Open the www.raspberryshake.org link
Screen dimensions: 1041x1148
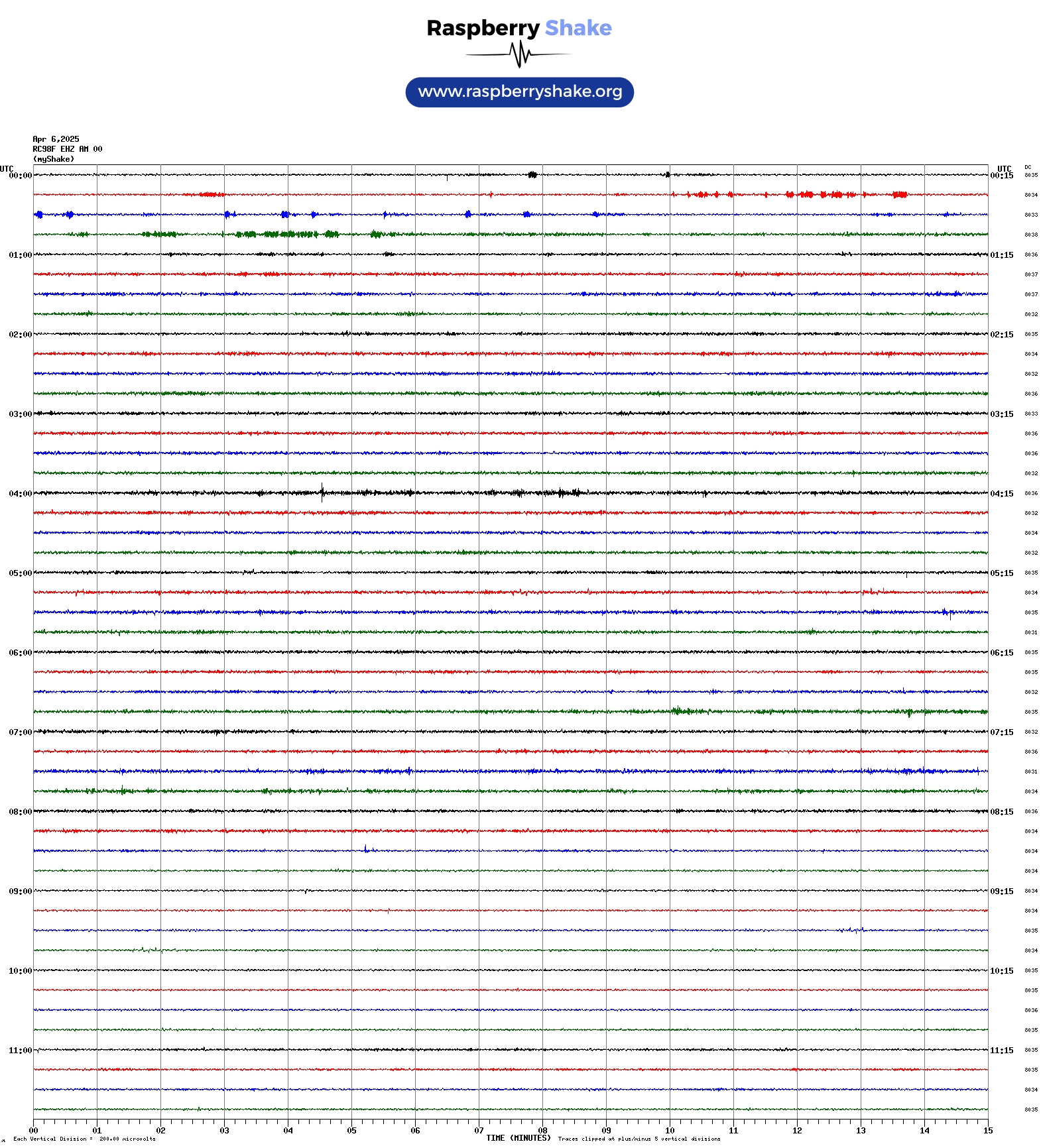click(x=520, y=92)
